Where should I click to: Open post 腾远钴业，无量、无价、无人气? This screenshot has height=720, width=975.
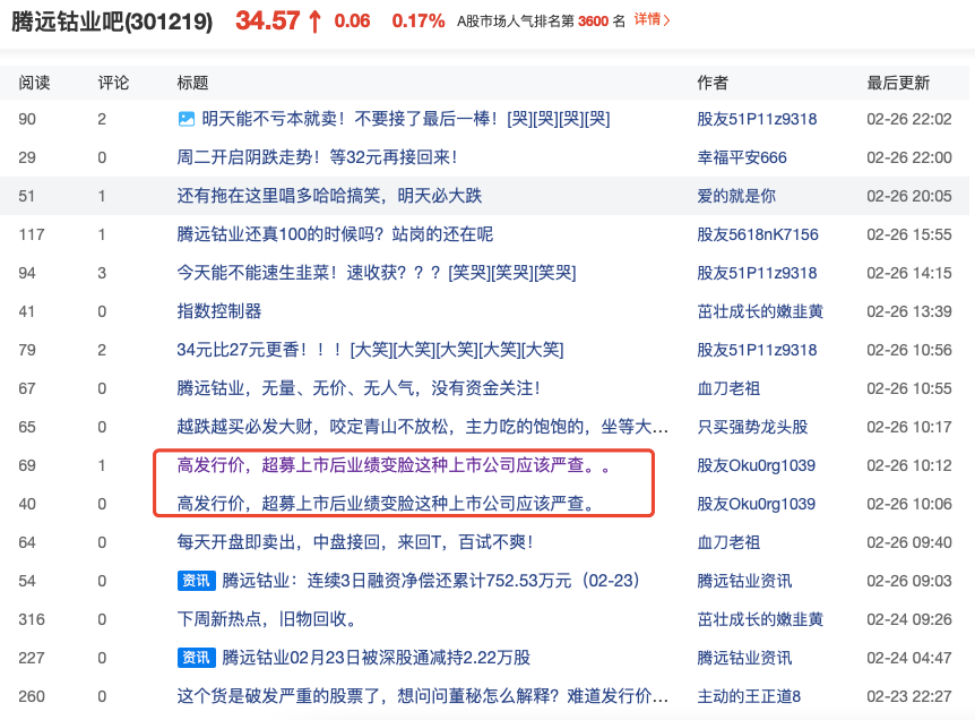(359, 389)
